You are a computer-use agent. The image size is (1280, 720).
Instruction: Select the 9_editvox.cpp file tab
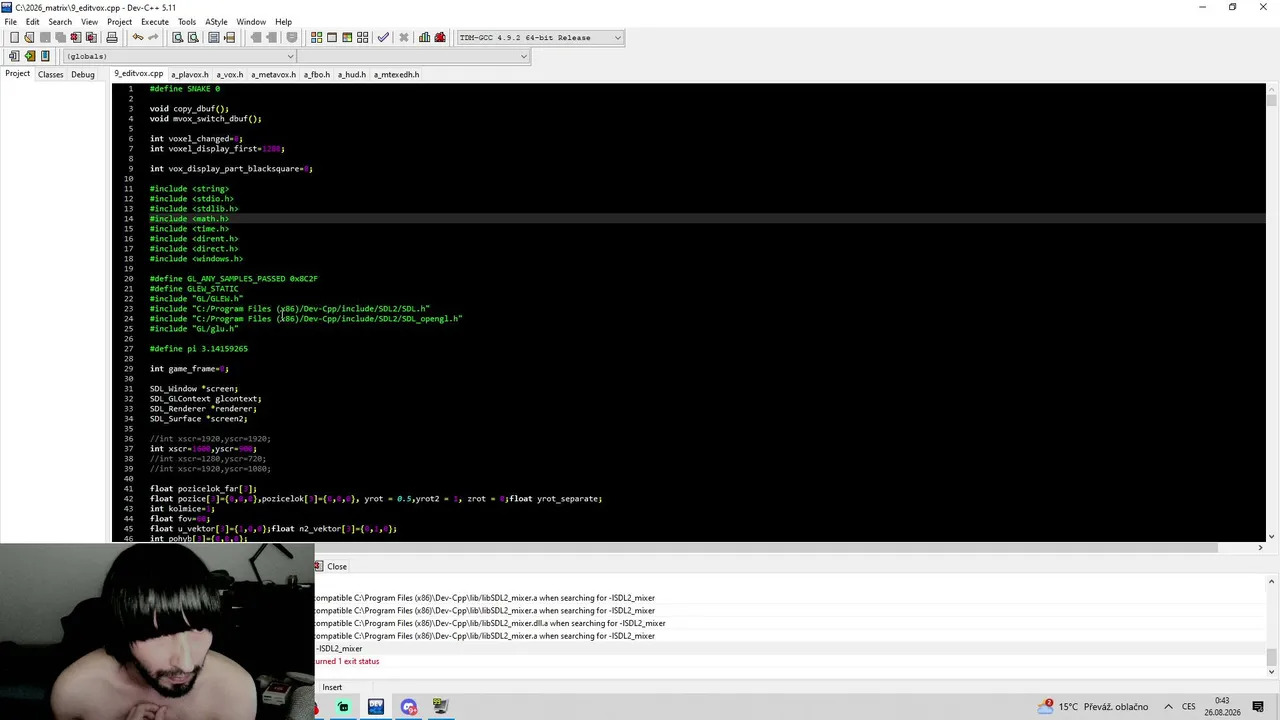point(139,74)
